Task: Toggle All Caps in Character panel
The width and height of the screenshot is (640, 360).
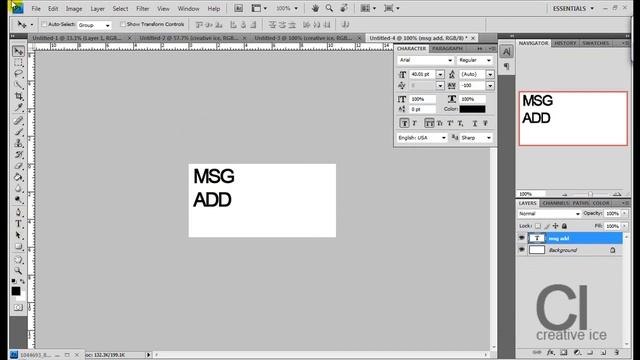Action: pyautogui.click(x=429, y=123)
